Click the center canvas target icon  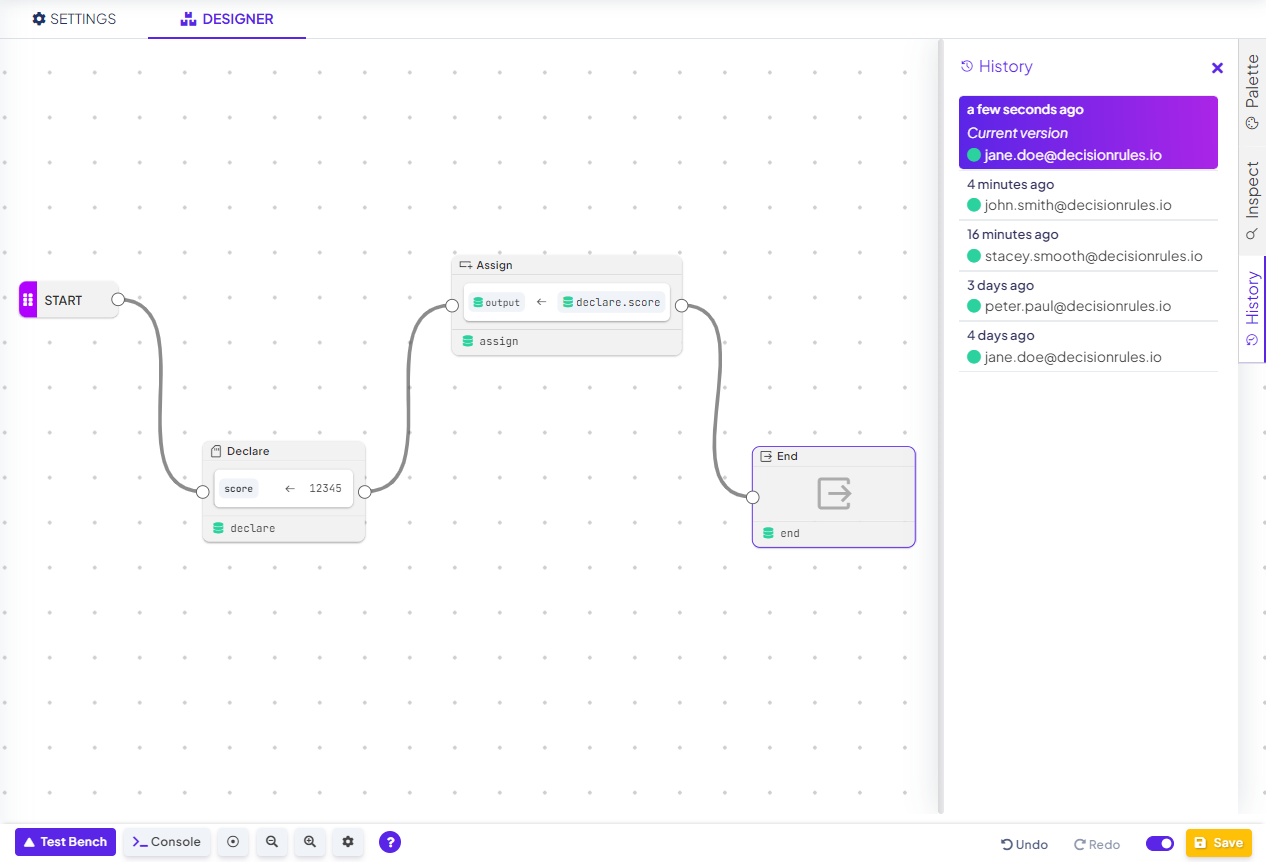(x=233, y=842)
